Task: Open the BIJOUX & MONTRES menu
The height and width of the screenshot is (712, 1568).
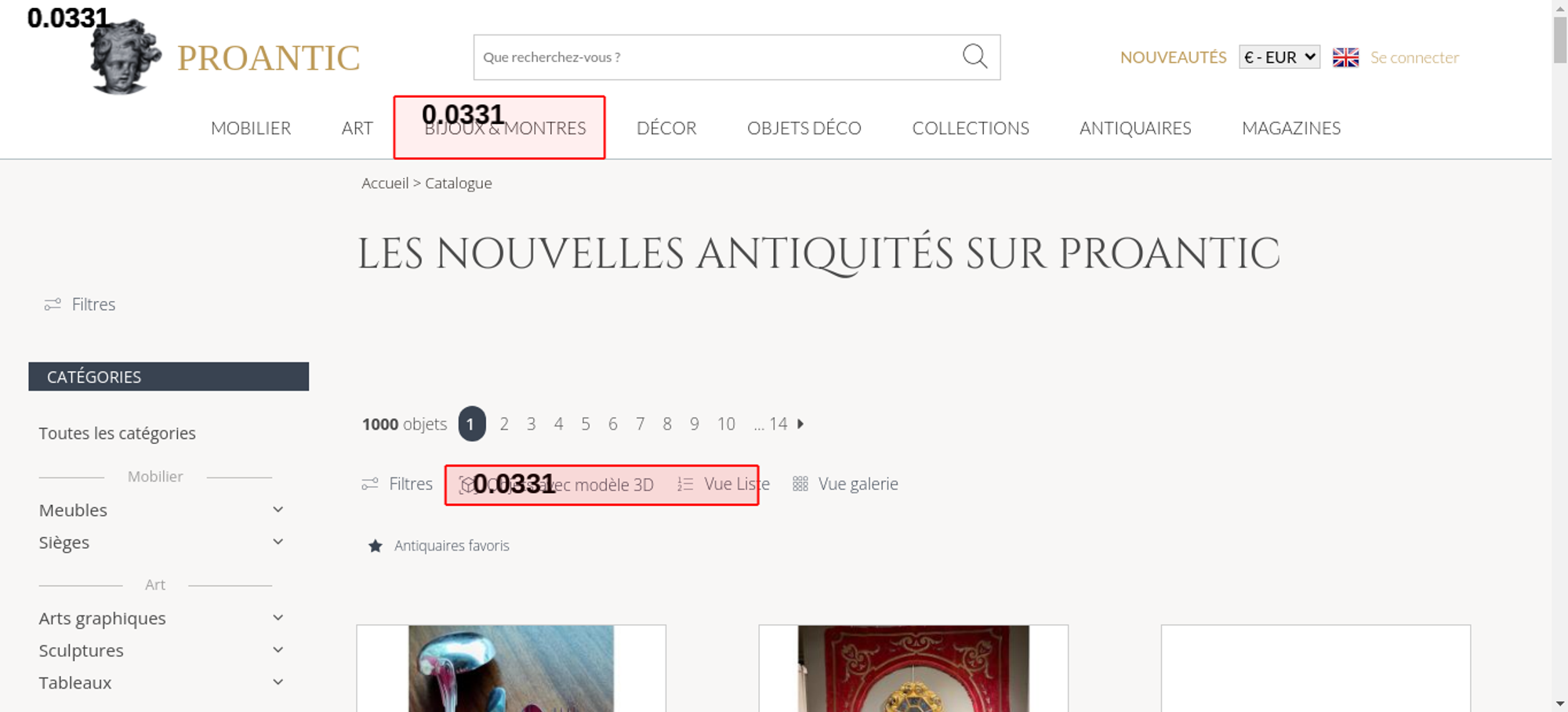Action: click(505, 128)
